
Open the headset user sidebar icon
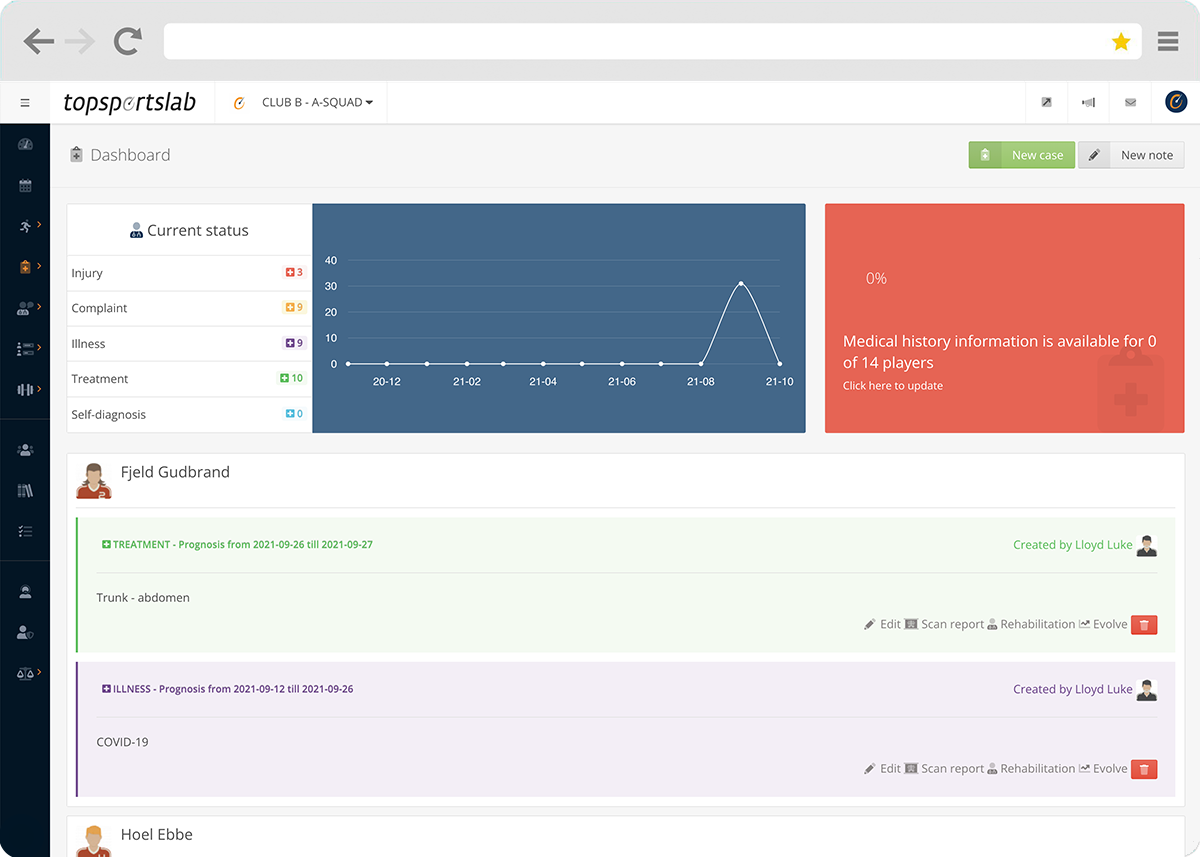tap(25, 591)
